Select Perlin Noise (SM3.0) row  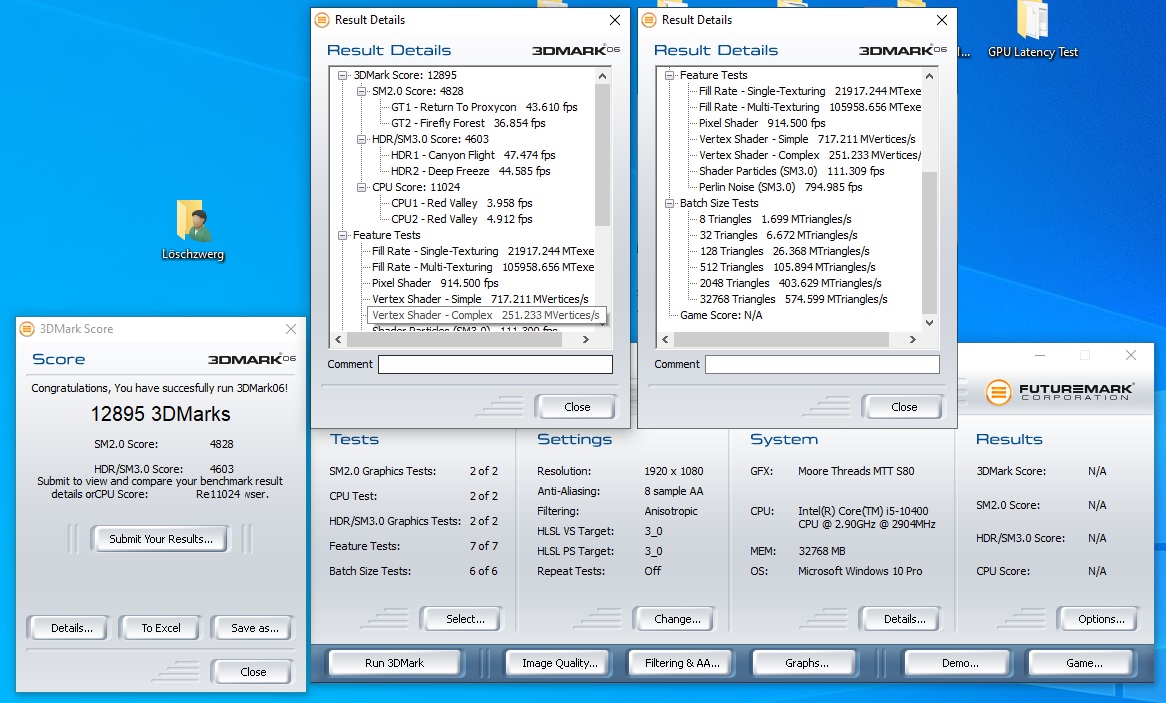[780, 187]
